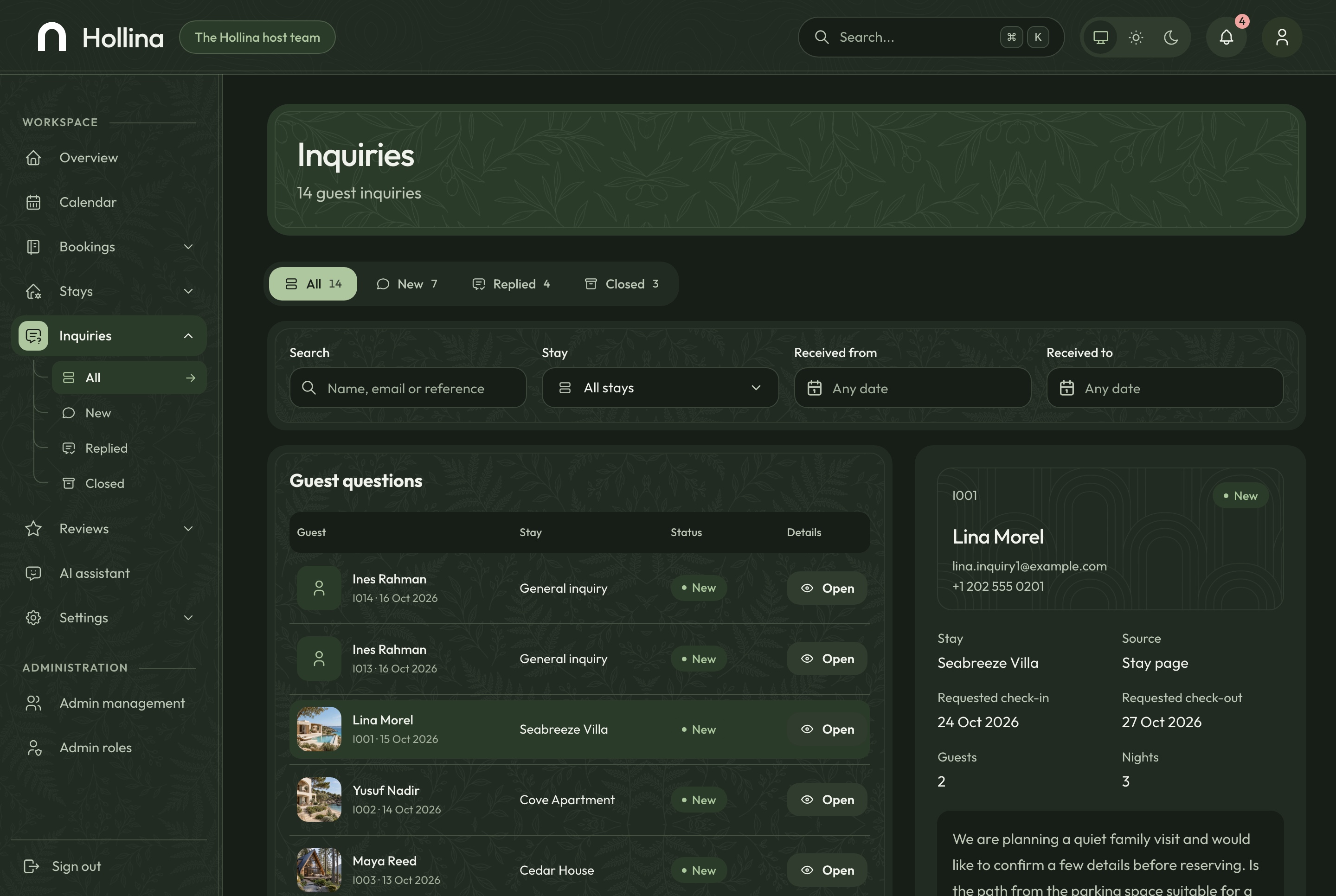Expand the Reviews menu
The height and width of the screenshot is (896, 1336).
109,529
